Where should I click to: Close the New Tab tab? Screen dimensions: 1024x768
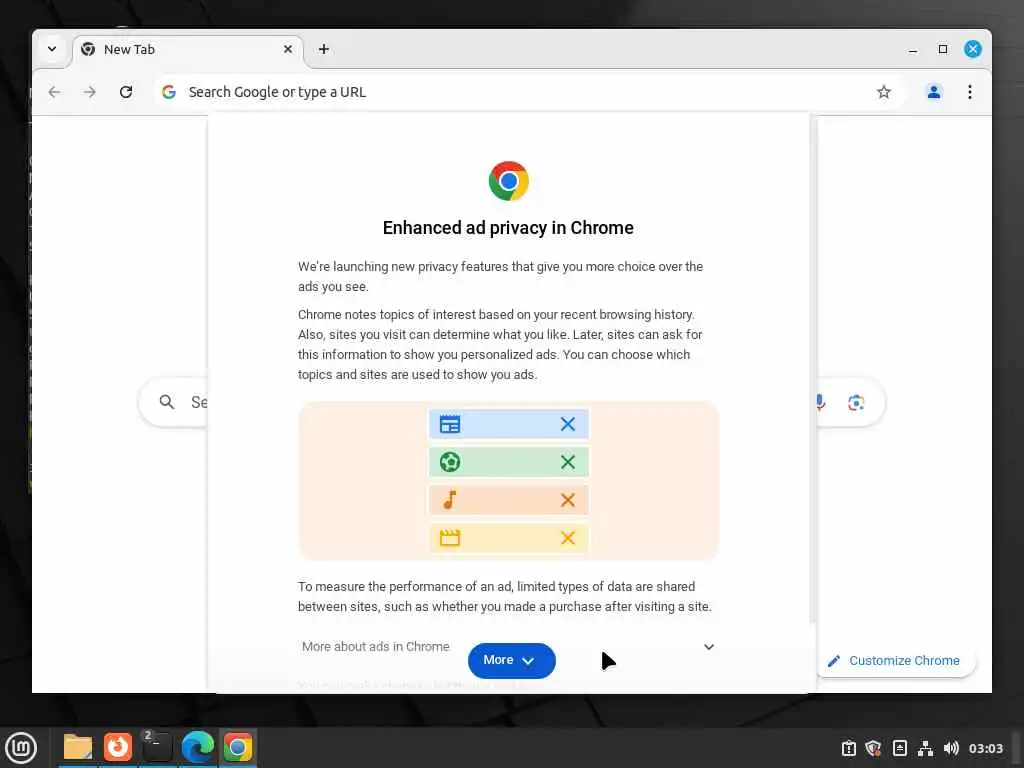click(x=288, y=49)
